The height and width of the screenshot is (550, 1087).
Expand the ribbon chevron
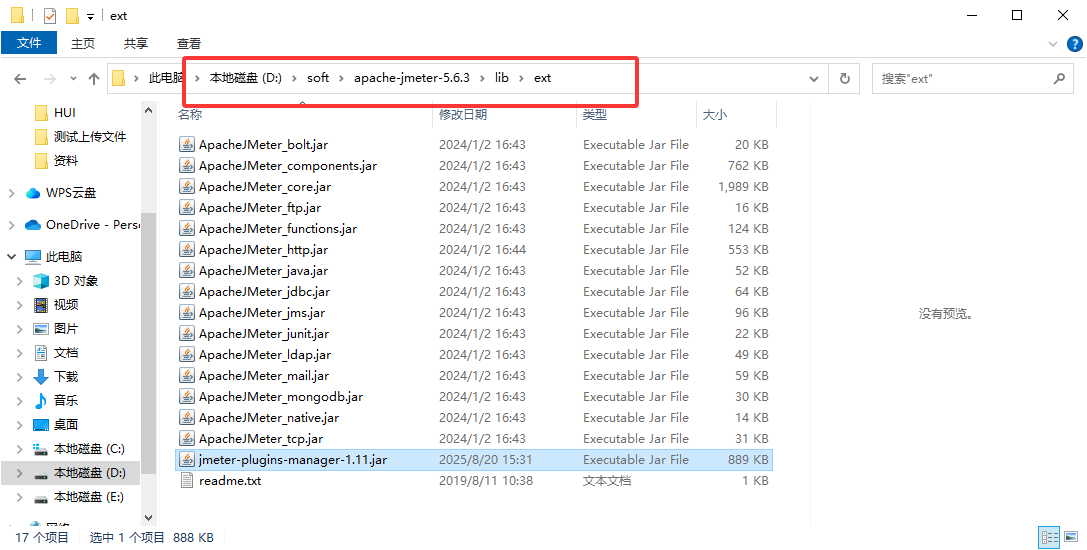(1052, 44)
